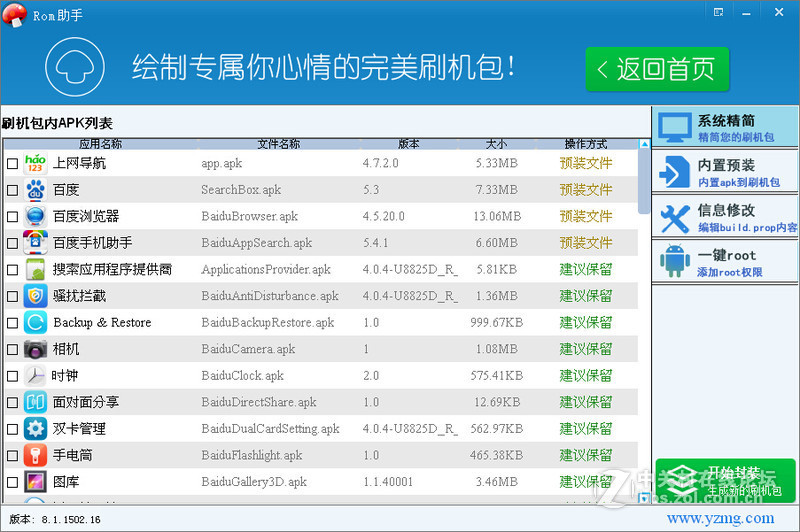Select the 骚扰拦截 checkbox
Viewport: 800px width, 532px height.
pyautogui.click(x=12, y=296)
